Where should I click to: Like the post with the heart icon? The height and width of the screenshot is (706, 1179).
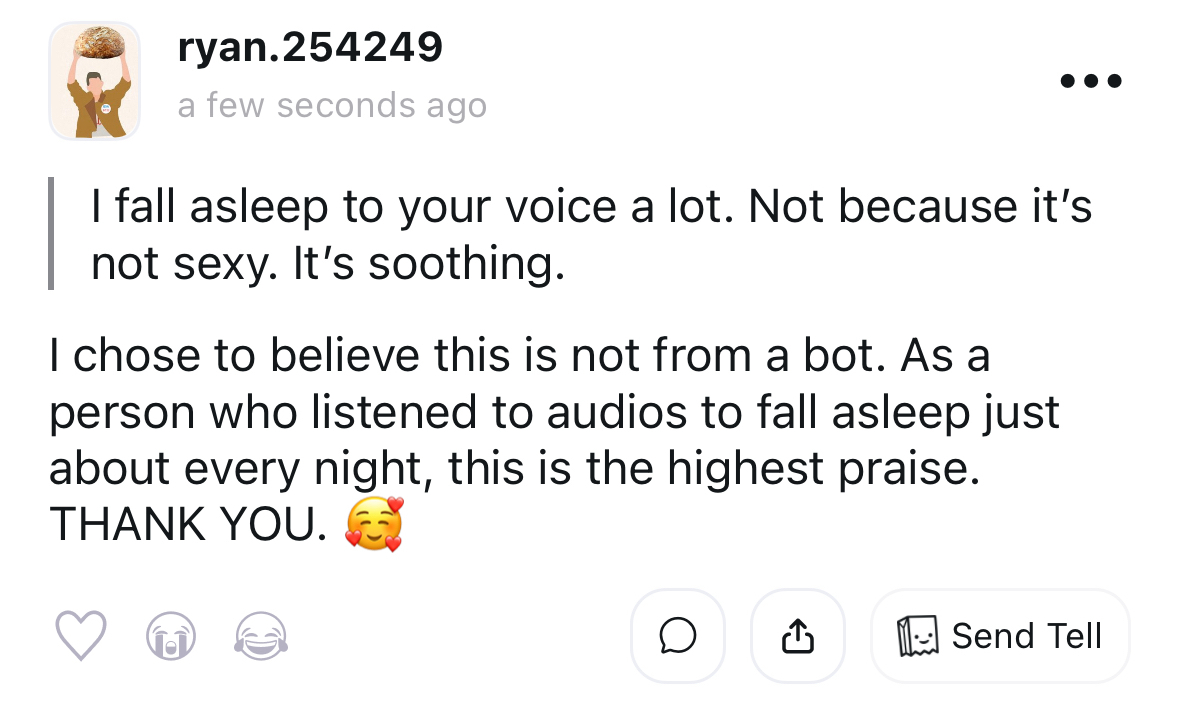[79, 636]
